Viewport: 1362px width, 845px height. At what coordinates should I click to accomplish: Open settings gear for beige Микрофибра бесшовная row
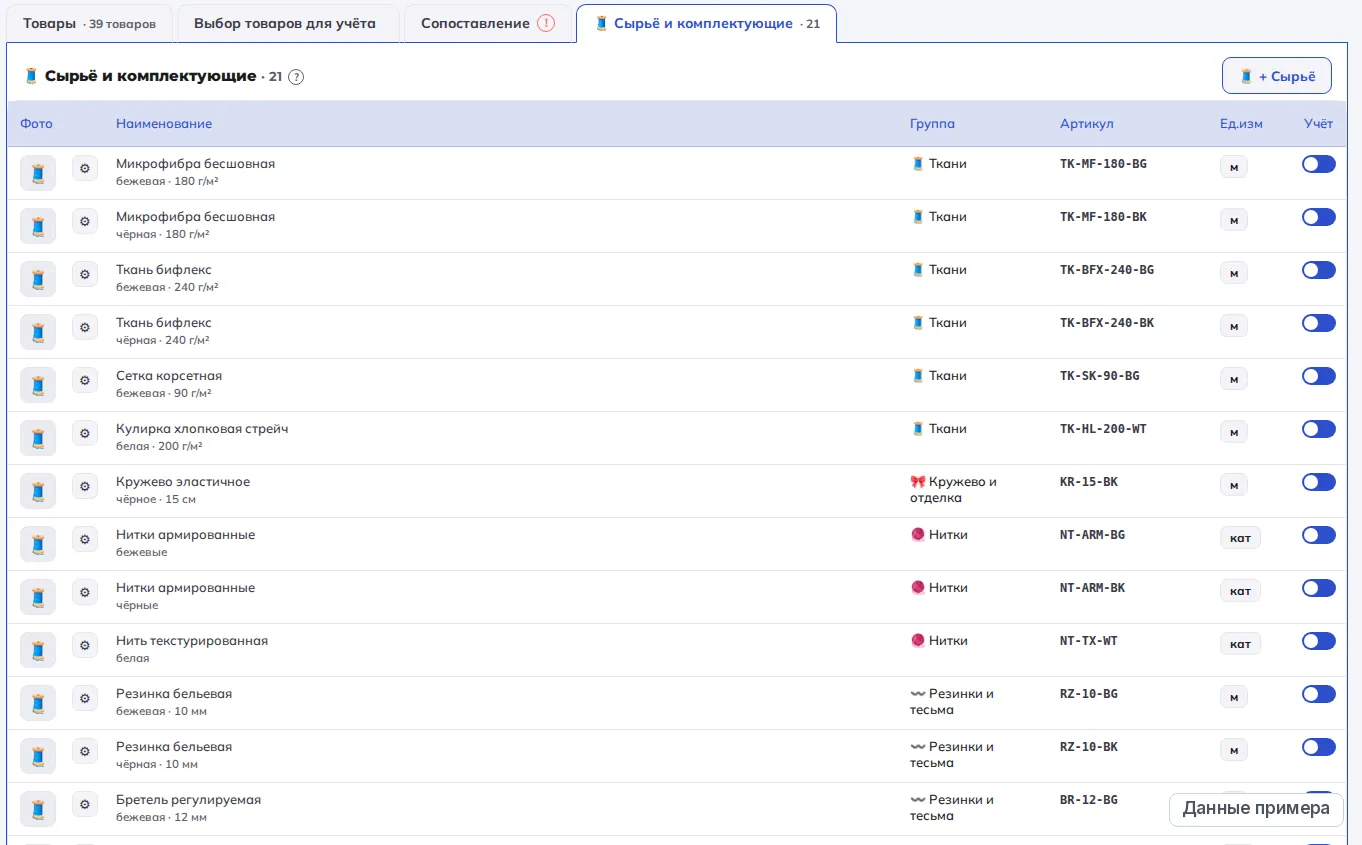(x=85, y=168)
